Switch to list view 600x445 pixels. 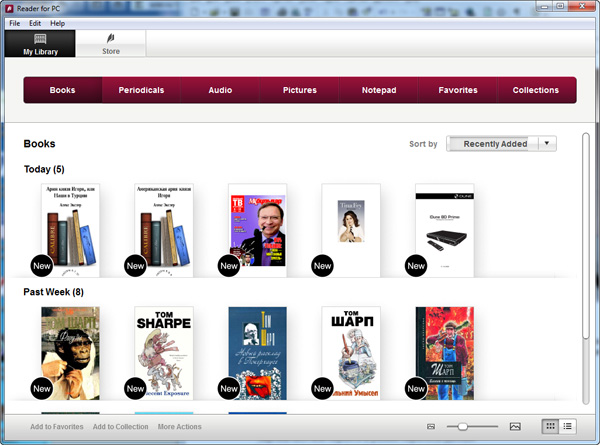(x=568, y=427)
